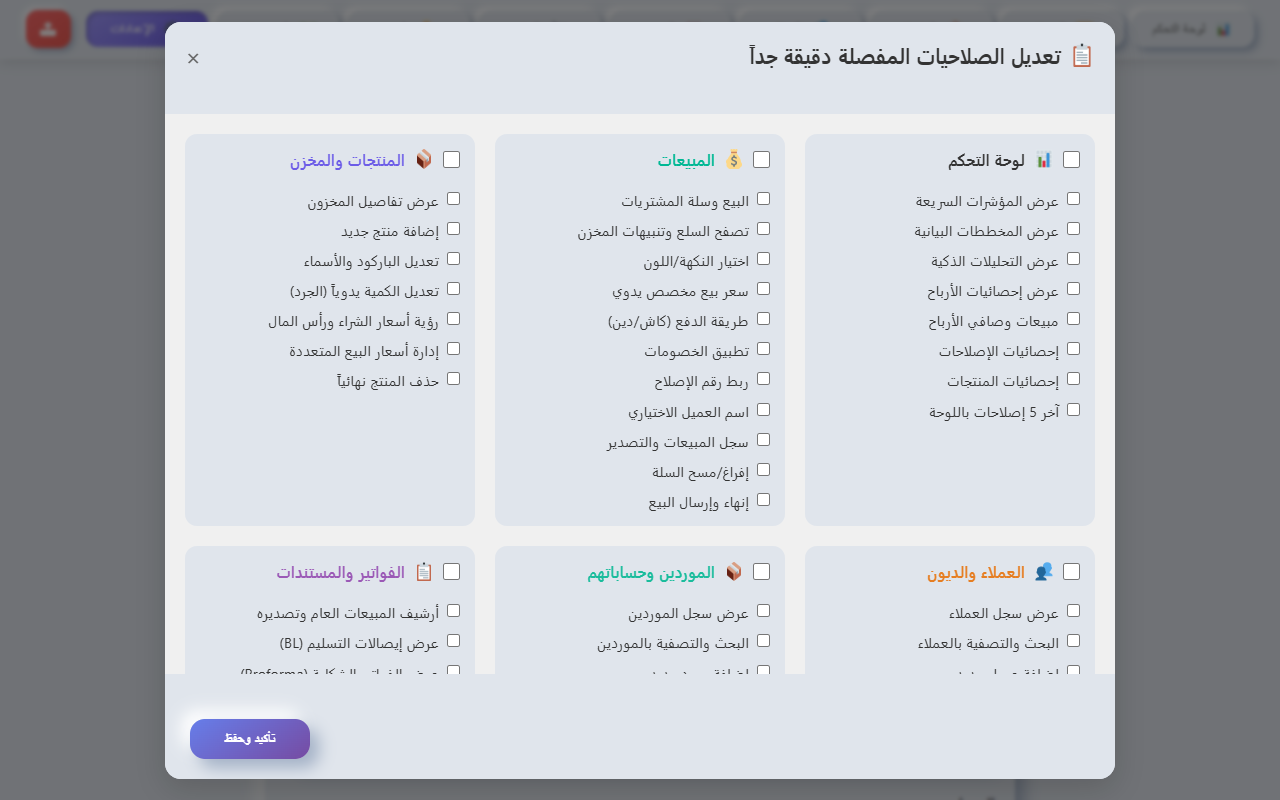The height and width of the screenshot is (800, 1280).
Task: Tick رؤية أسعار الشراء ورأس المال checkbox
Action: 453,319
